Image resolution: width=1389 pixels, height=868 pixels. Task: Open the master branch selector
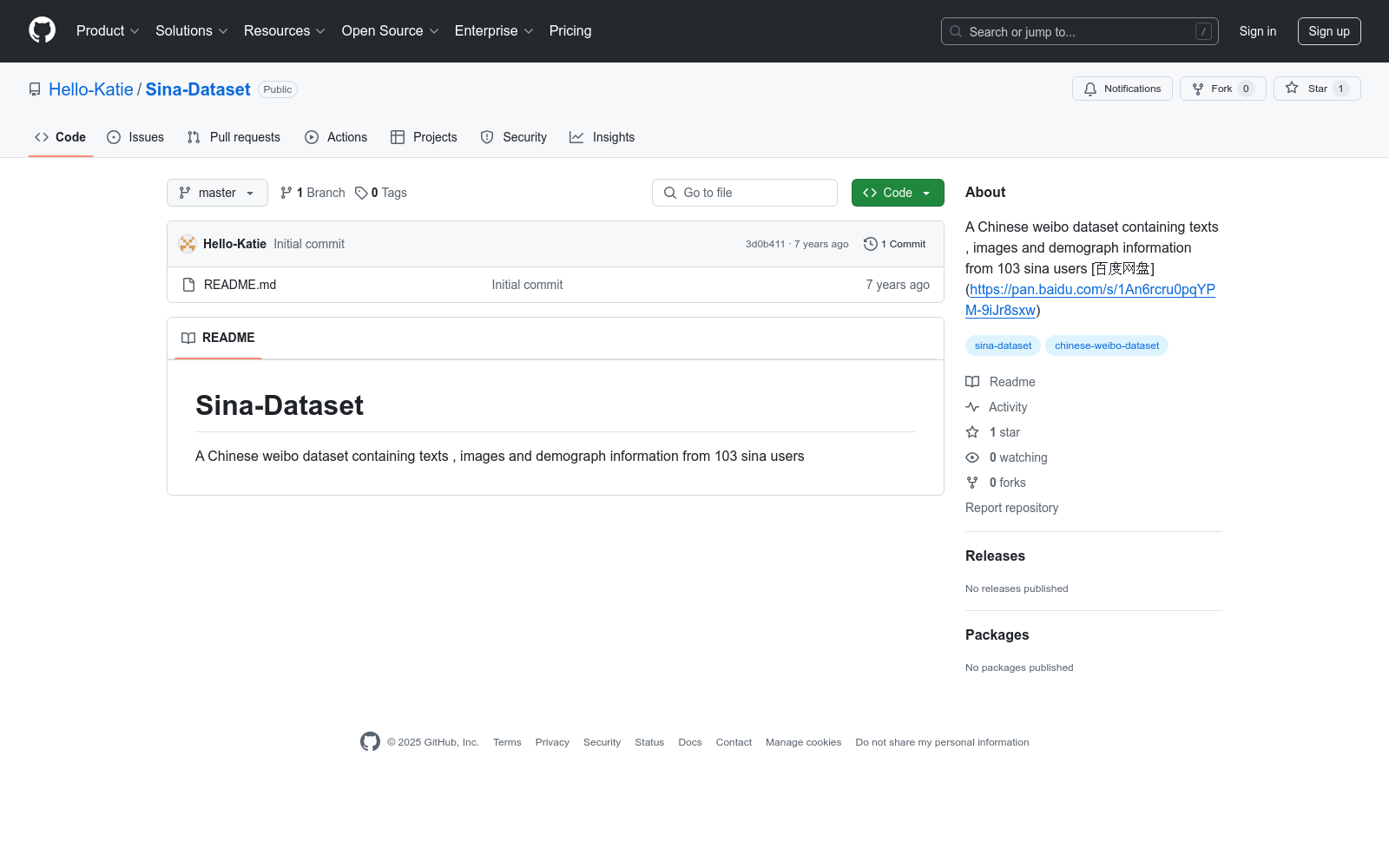point(217,193)
